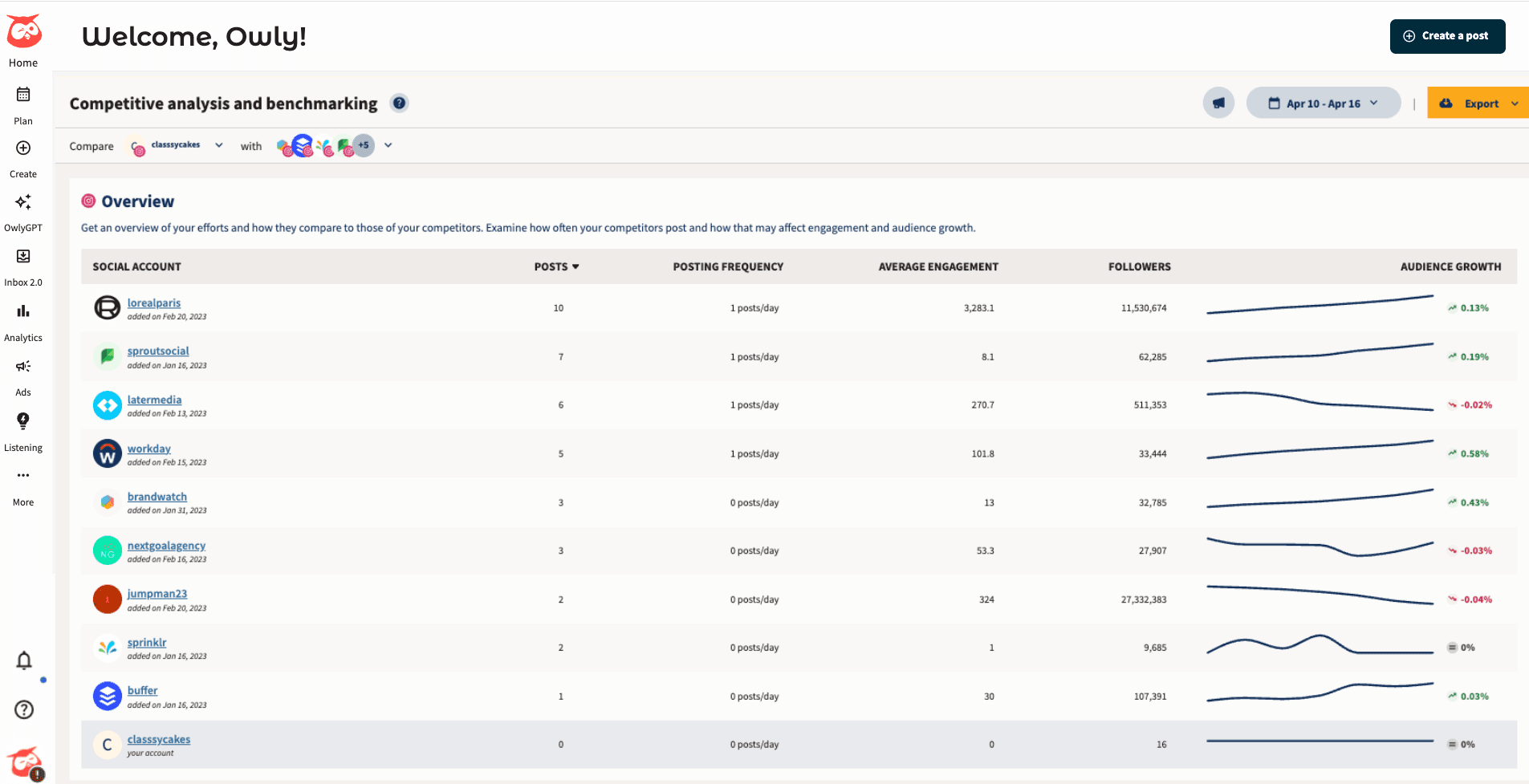Open the Plan calendar icon
This screenshot has height=784, width=1529.
tap(23, 95)
